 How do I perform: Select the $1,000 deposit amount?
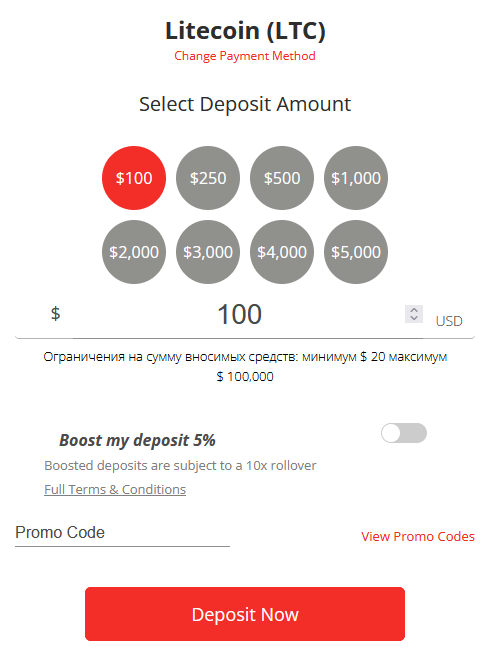tap(356, 178)
